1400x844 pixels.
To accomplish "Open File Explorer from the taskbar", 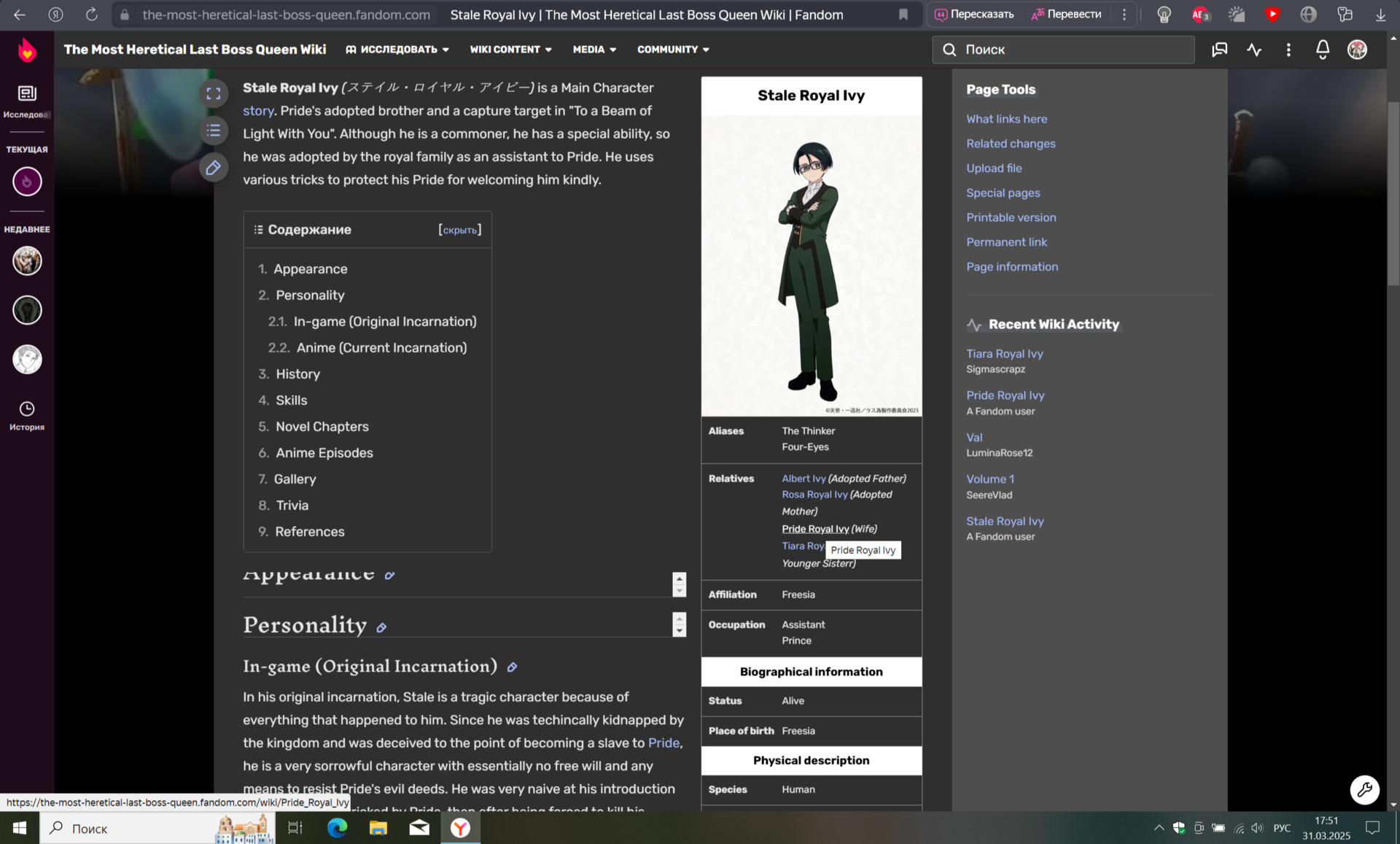I will coord(378,828).
